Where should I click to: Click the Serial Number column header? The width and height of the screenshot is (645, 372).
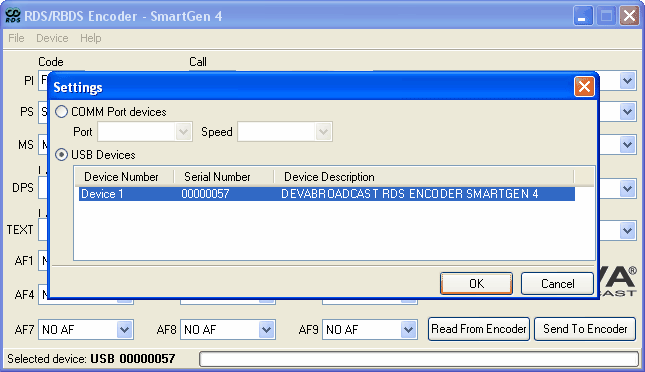click(223, 177)
